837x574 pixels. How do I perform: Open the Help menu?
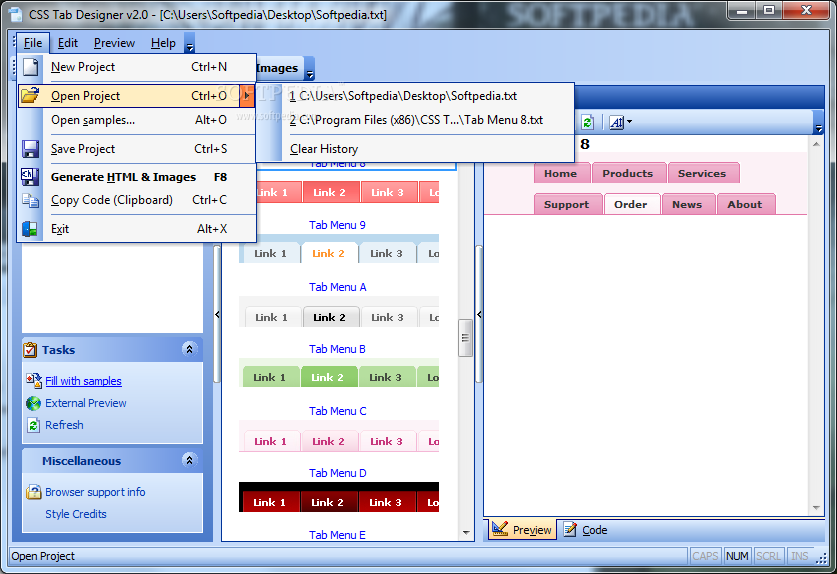pos(163,43)
